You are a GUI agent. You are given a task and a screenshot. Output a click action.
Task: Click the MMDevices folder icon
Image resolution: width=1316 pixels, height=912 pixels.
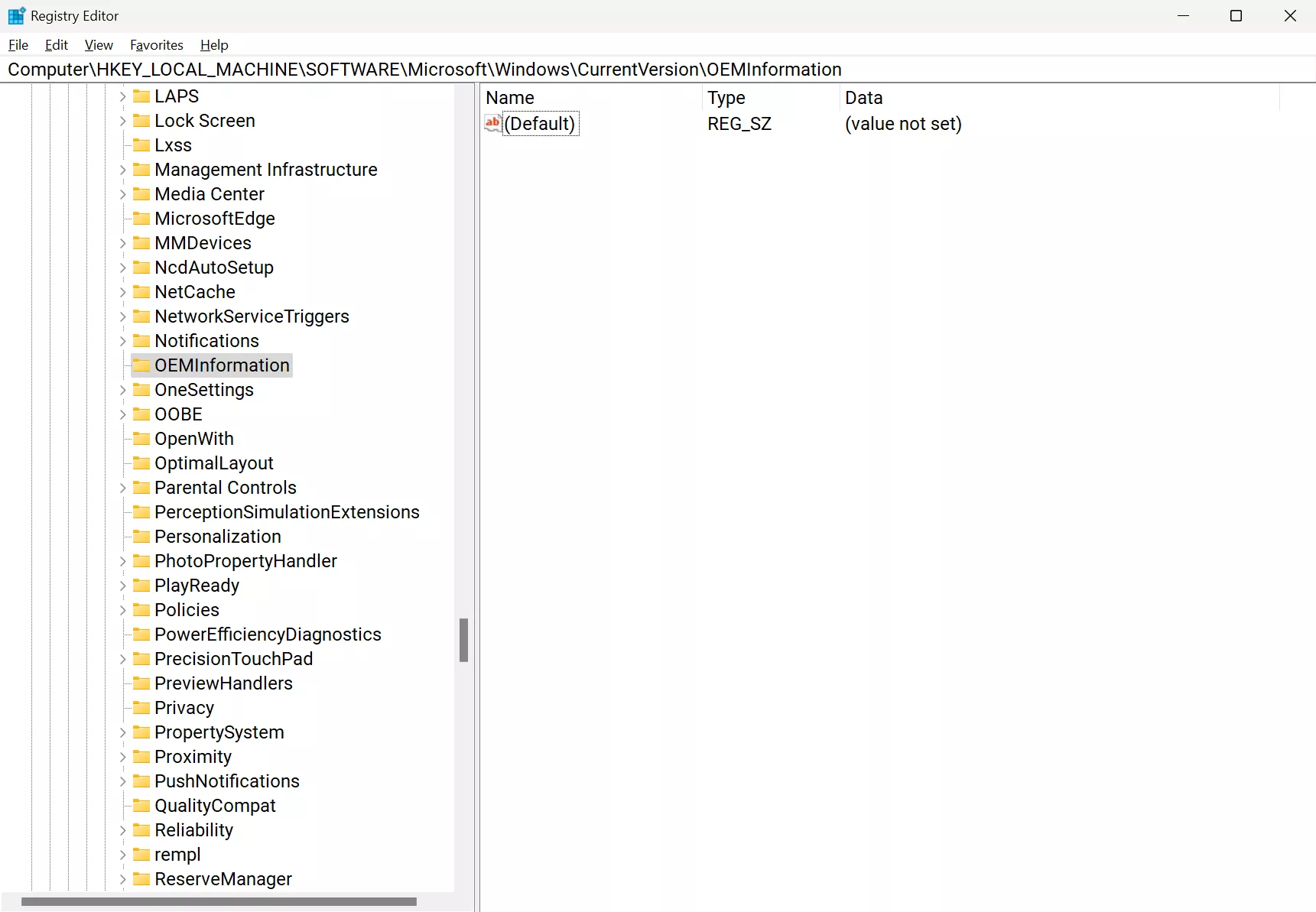141,243
